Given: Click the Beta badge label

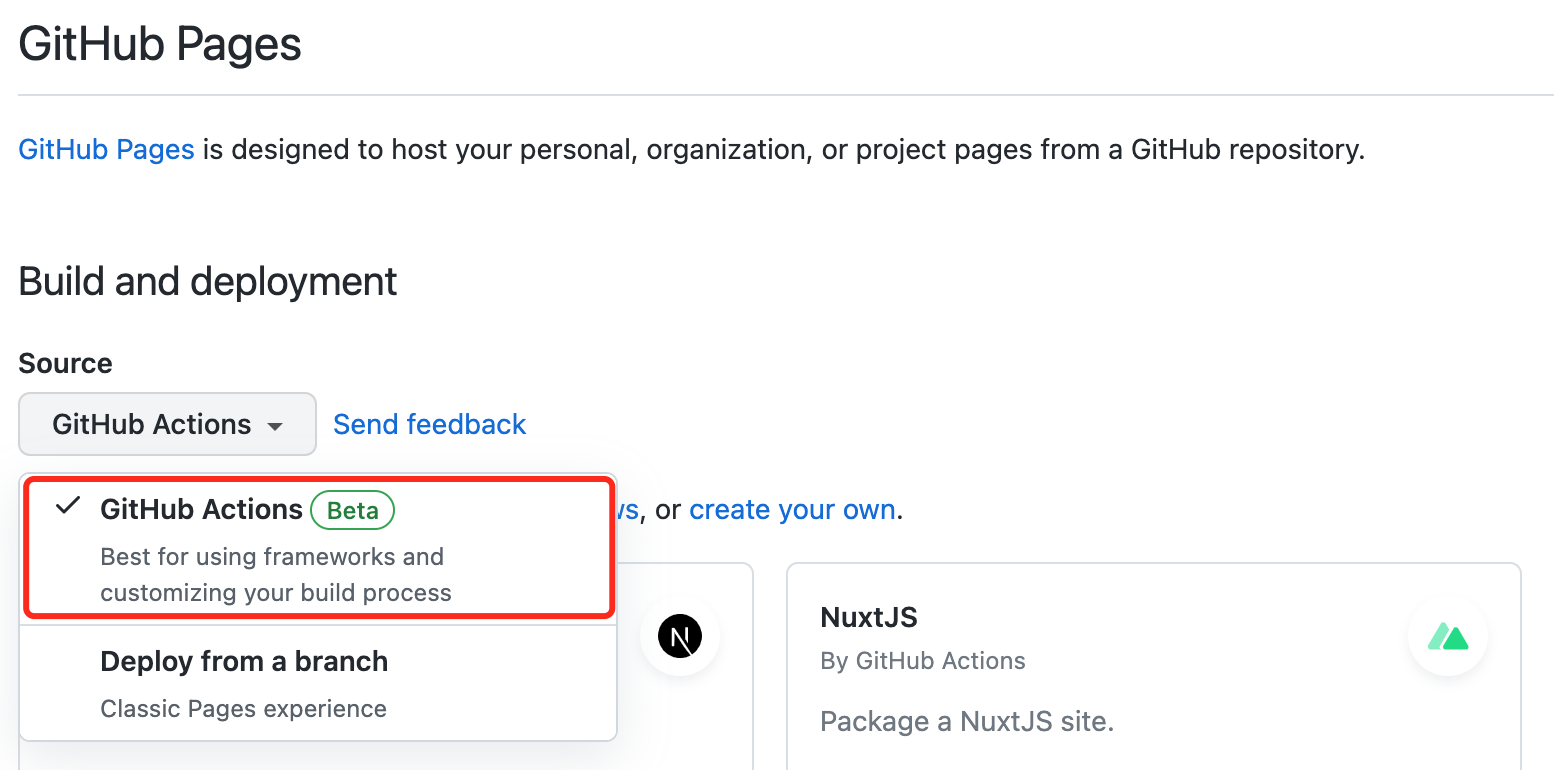Looking at the screenshot, I should pos(353,510).
